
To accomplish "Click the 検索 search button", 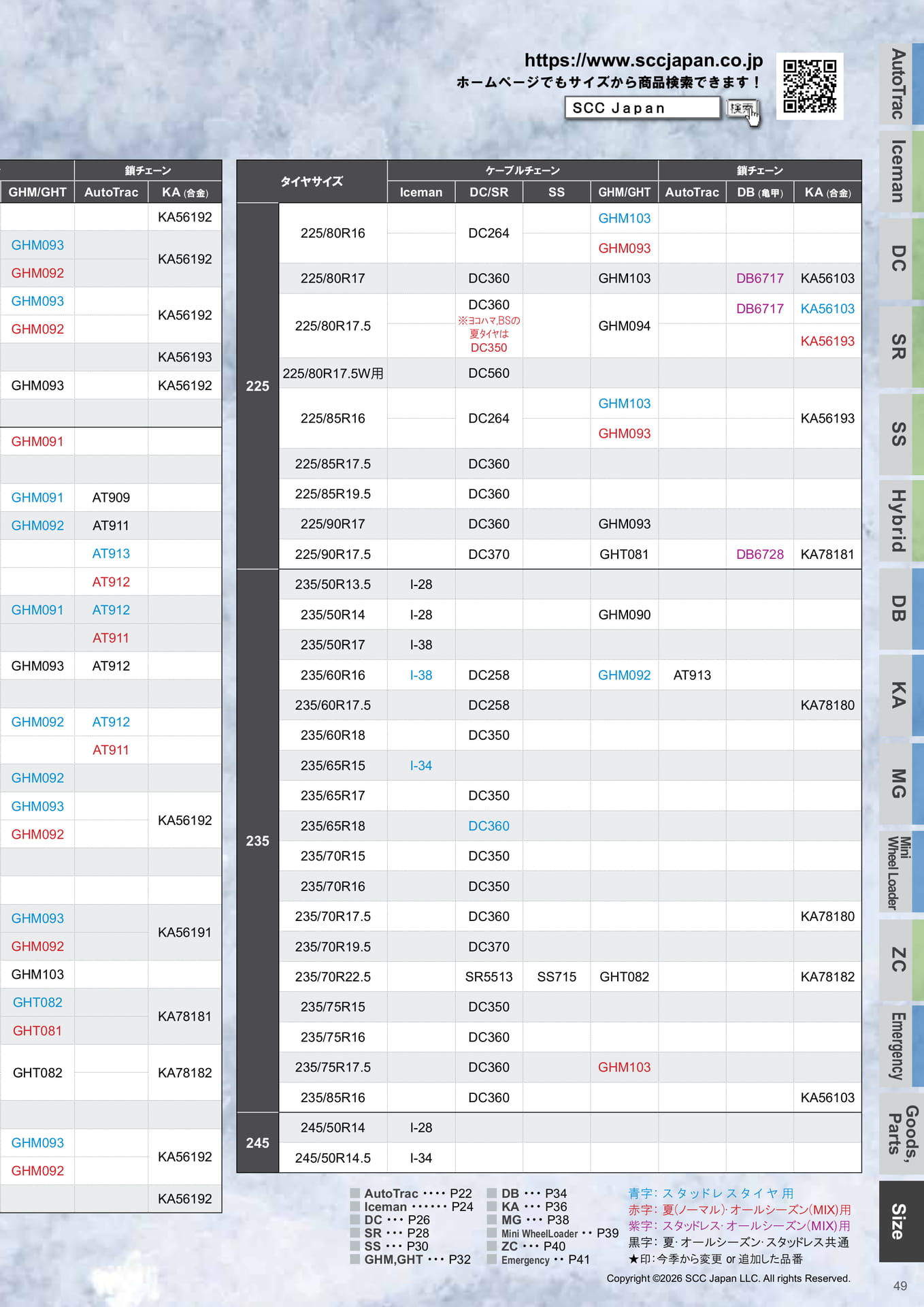I will pos(742,109).
